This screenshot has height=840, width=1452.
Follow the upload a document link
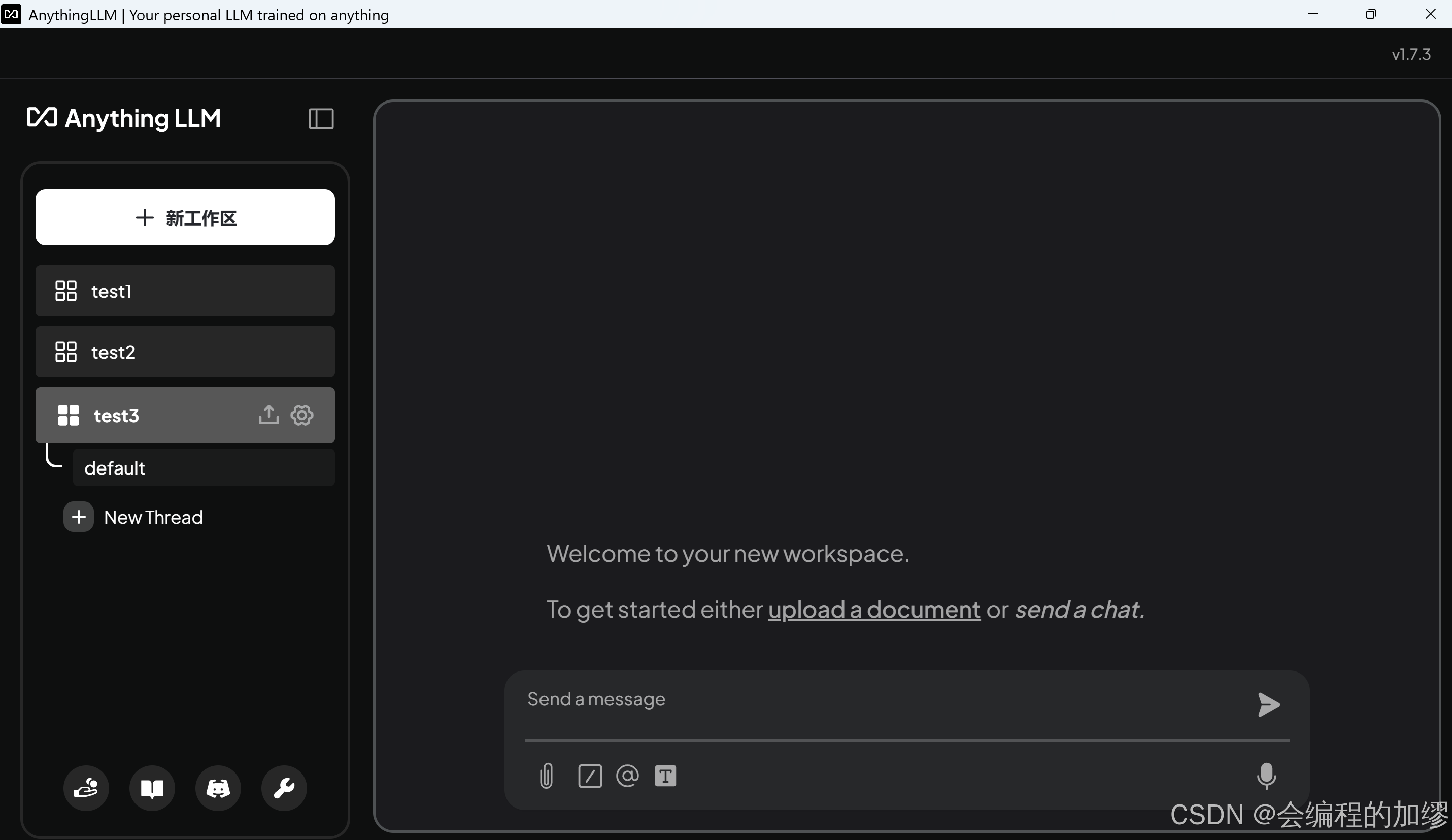coord(873,610)
